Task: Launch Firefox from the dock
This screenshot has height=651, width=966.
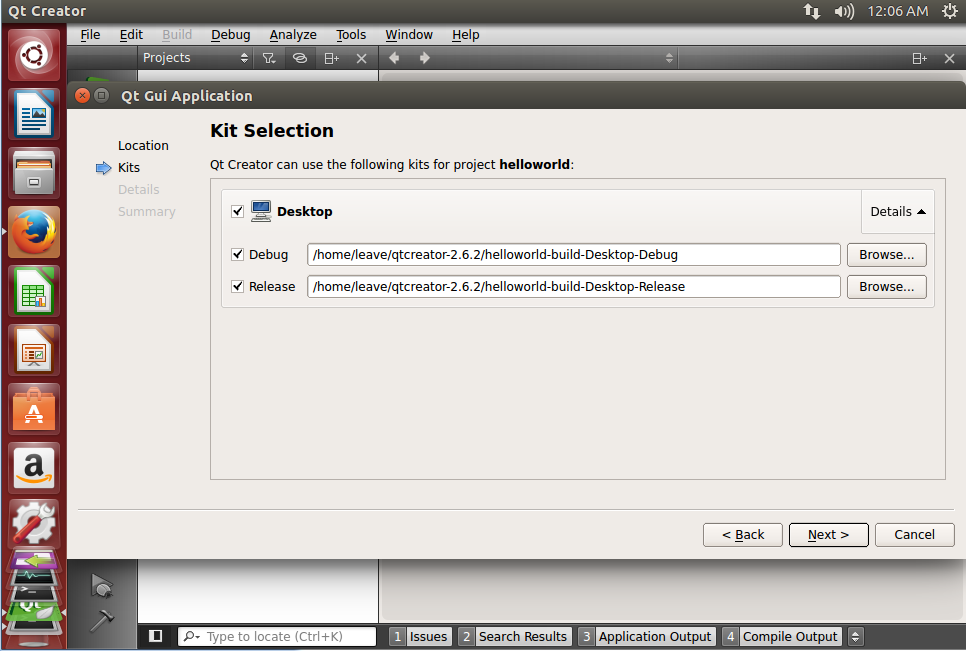Action: tap(34, 232)
